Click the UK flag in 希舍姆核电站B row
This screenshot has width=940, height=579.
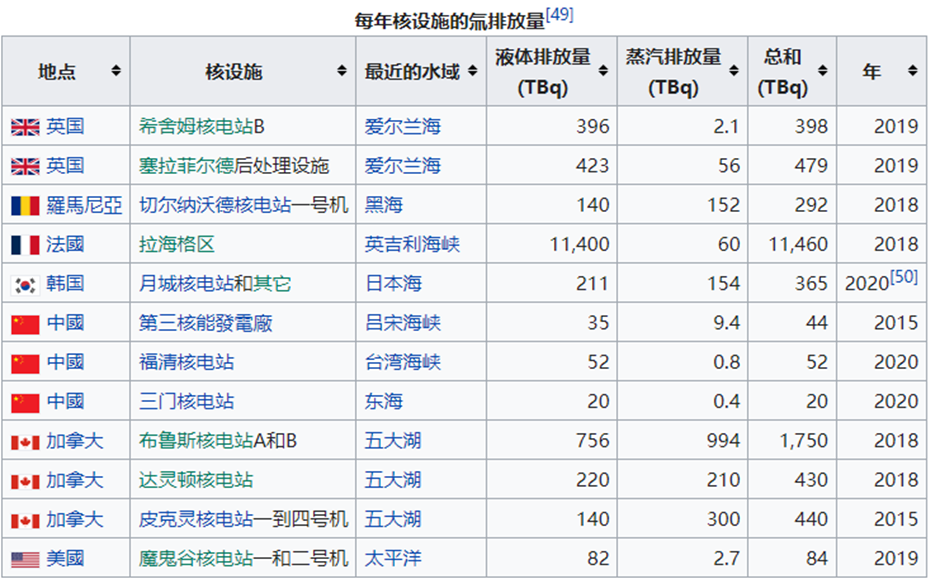25,127
